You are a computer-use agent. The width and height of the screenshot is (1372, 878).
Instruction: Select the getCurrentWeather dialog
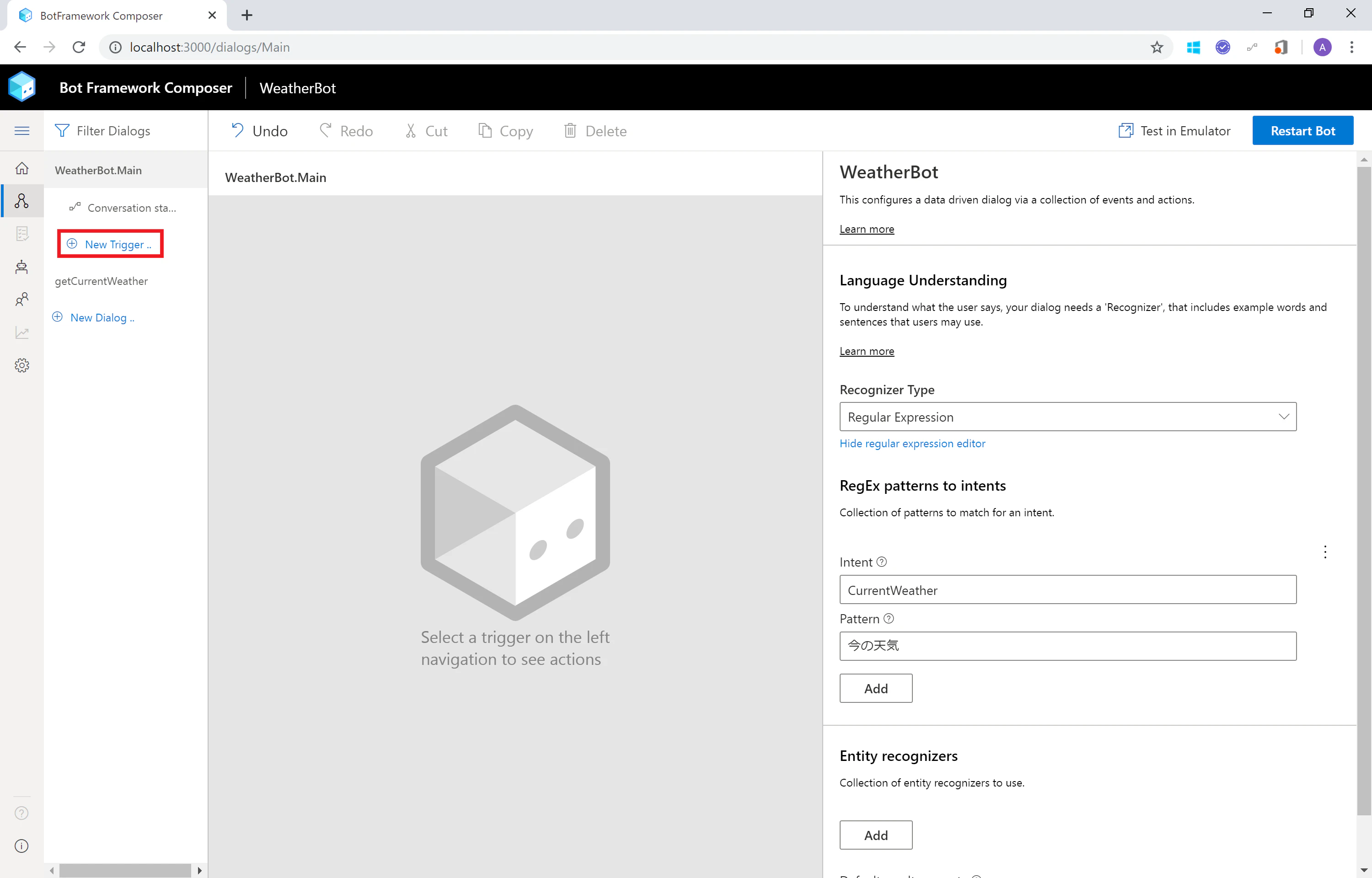[125, 281]
